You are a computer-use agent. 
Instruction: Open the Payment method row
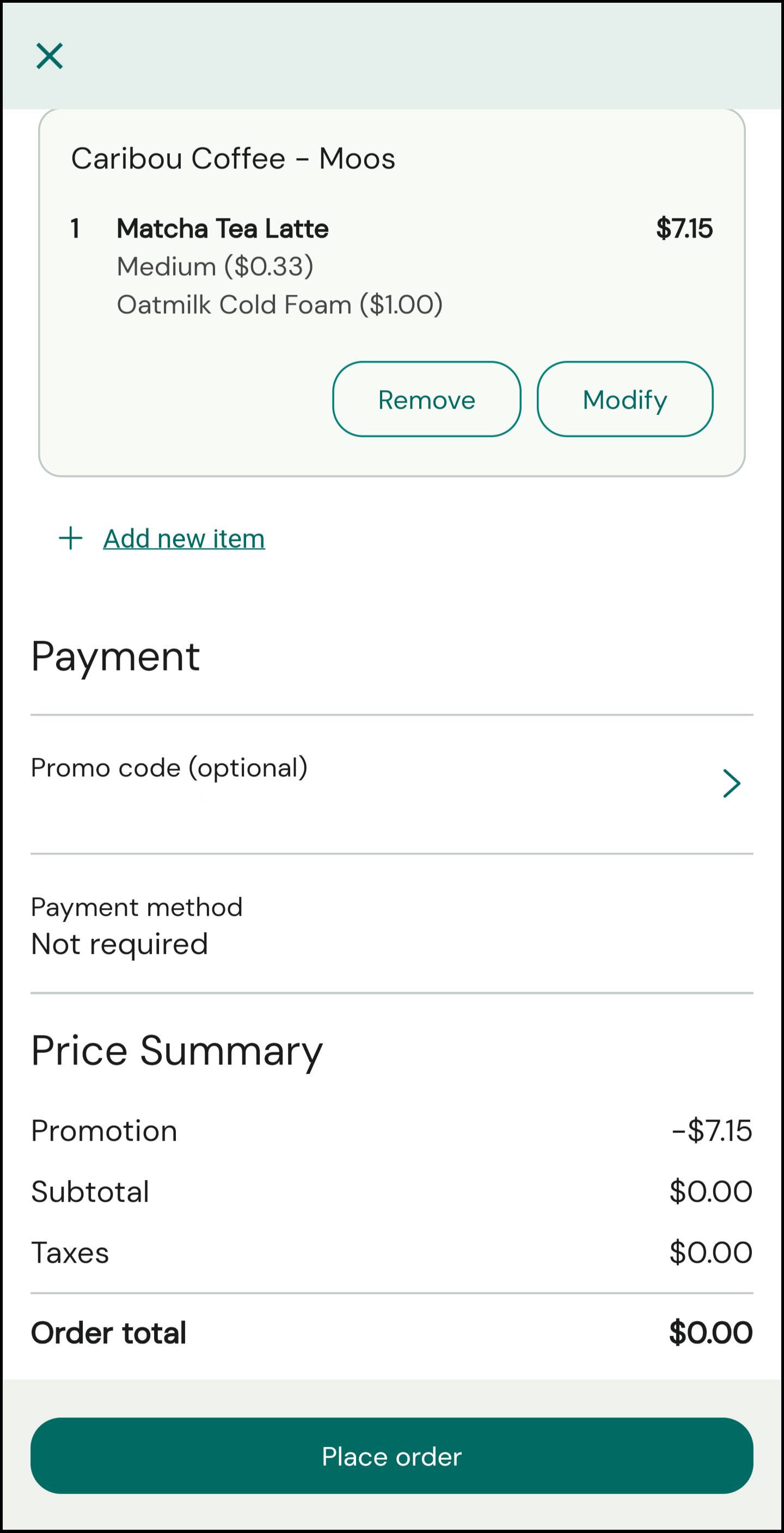click(x=137, y=908)
